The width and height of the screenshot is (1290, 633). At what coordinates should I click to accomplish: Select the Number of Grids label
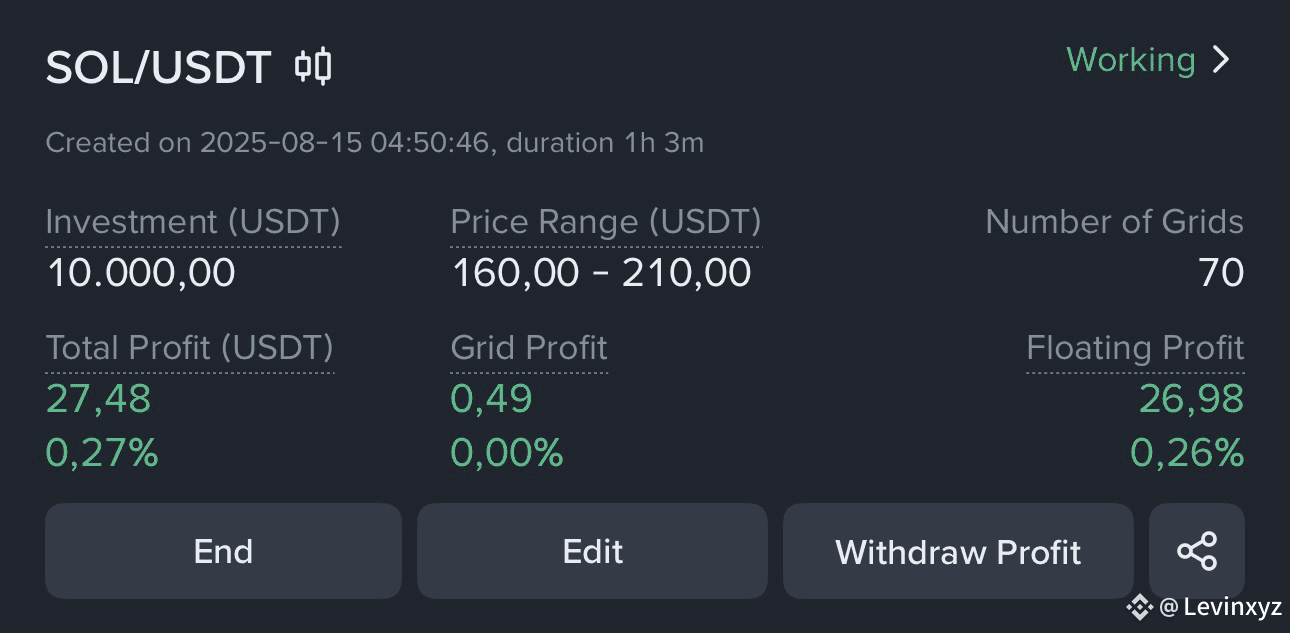tap(1114, 222)
